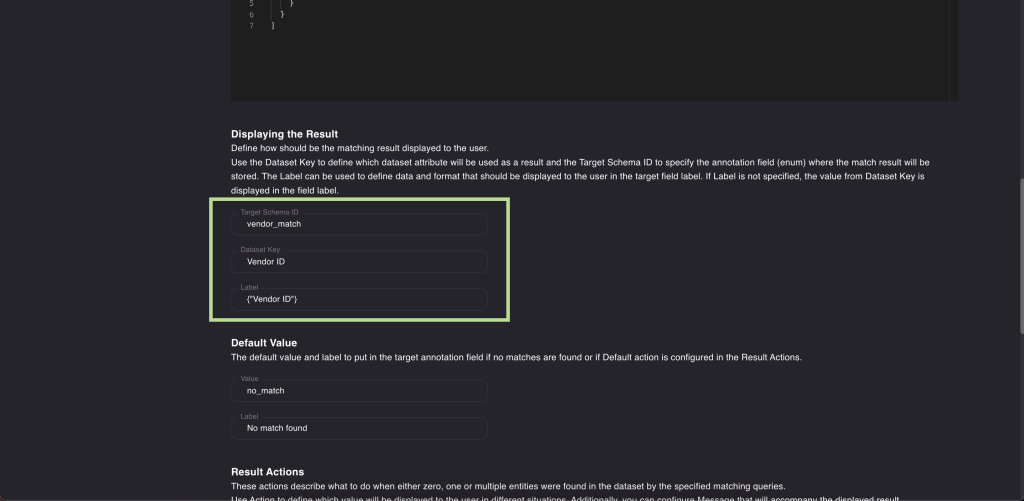Click the 'Define how should be the matching result' sentence
1024x501 pixels.
pos(360,148)
